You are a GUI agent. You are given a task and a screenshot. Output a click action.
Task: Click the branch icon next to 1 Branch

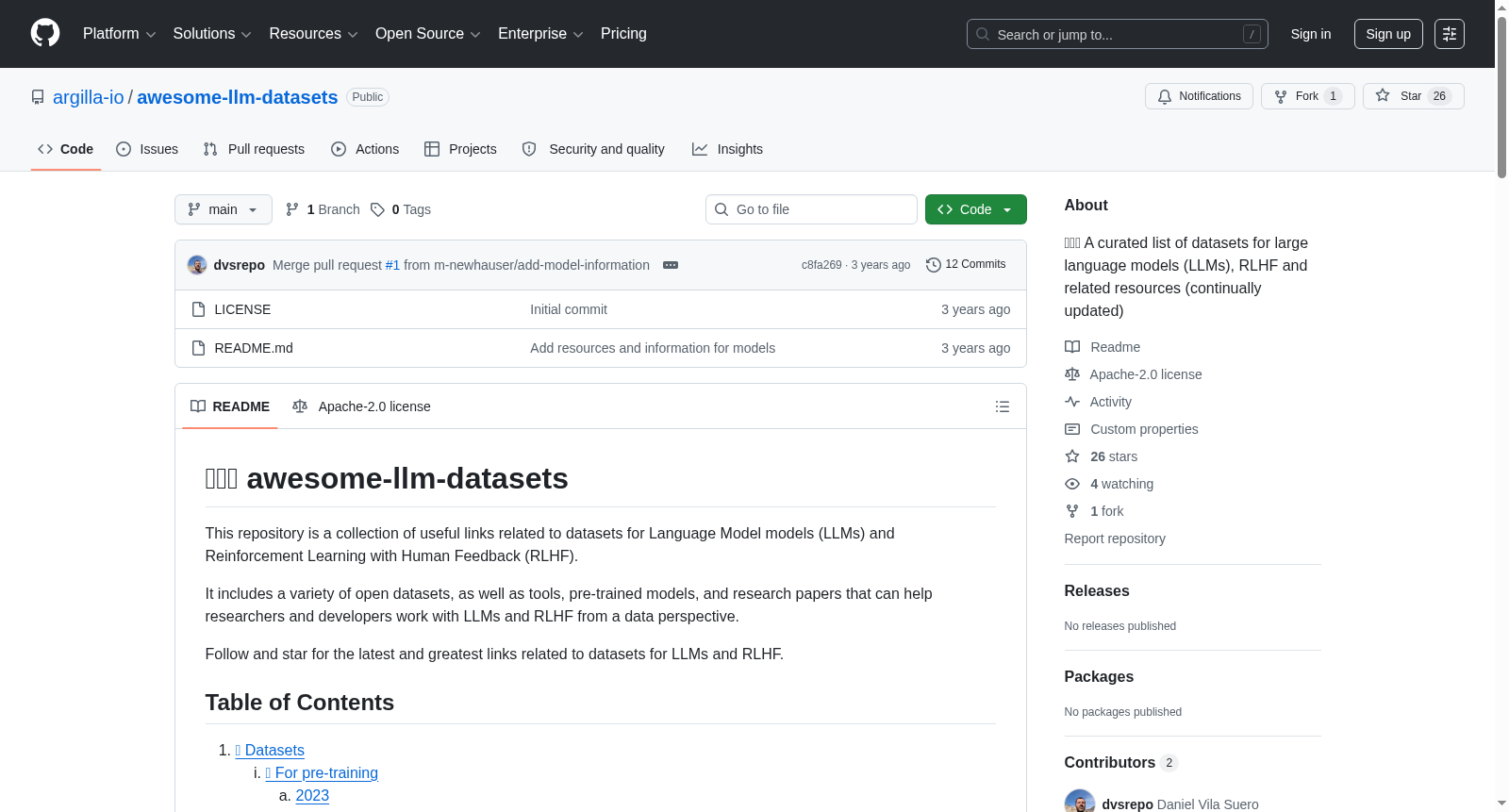tap(292, 209)
